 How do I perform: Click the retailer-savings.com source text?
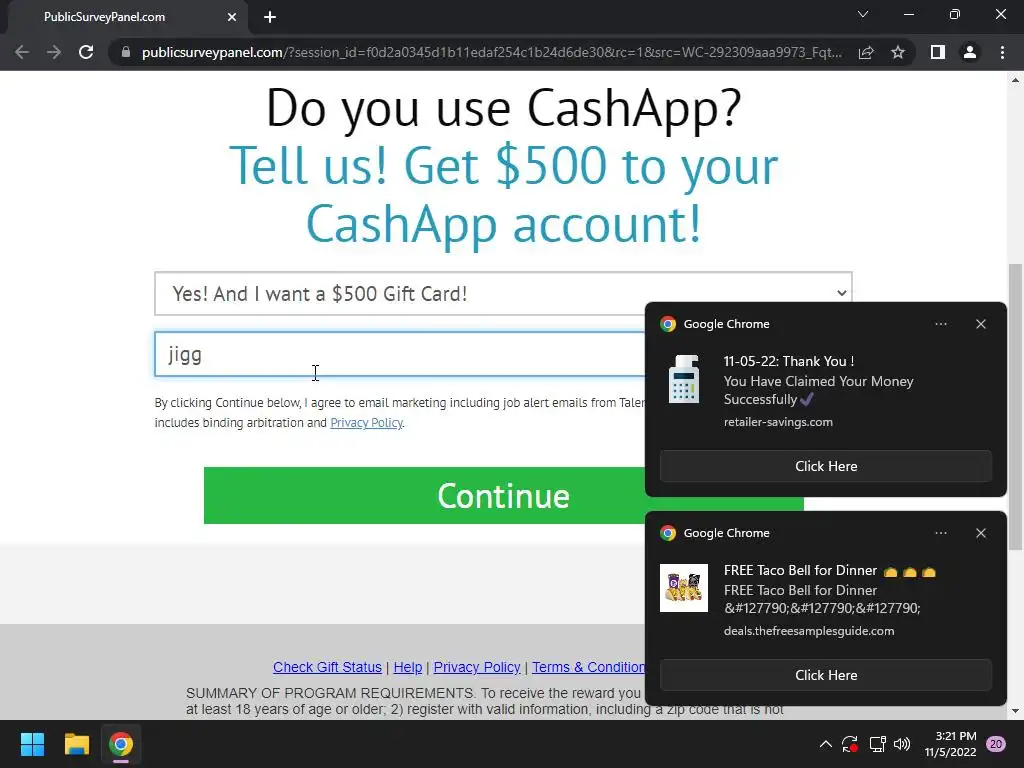[x=778, y=422]
